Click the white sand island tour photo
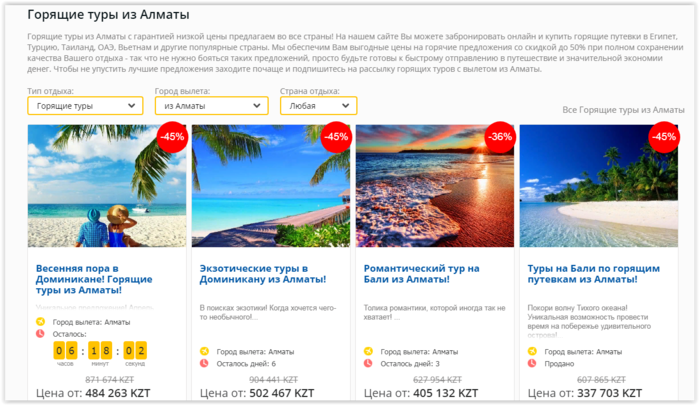The width and height of the screenshot is (699, 405). click(599, 186)
